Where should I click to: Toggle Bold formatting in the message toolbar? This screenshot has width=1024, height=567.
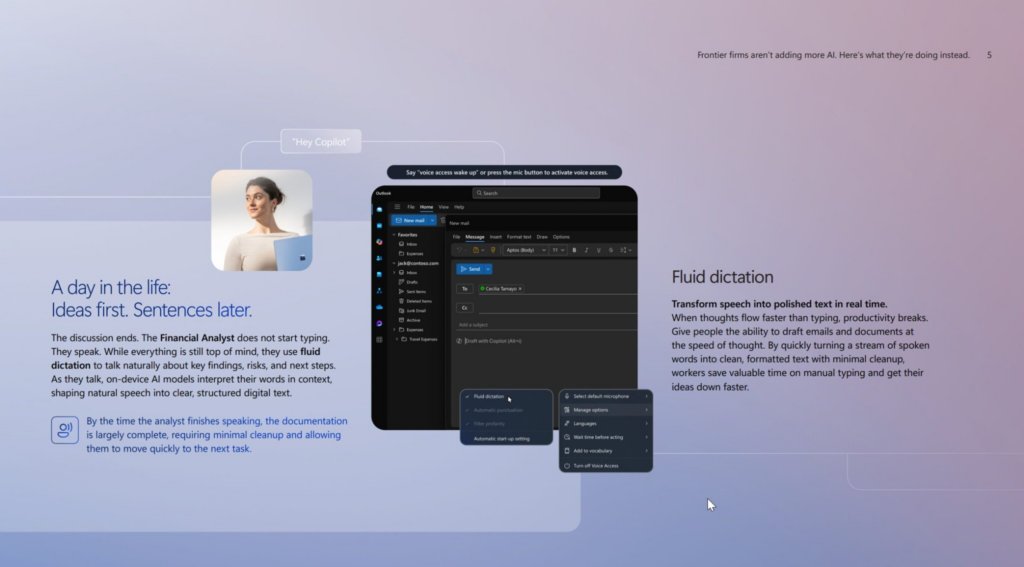click(x=574, y=250)
